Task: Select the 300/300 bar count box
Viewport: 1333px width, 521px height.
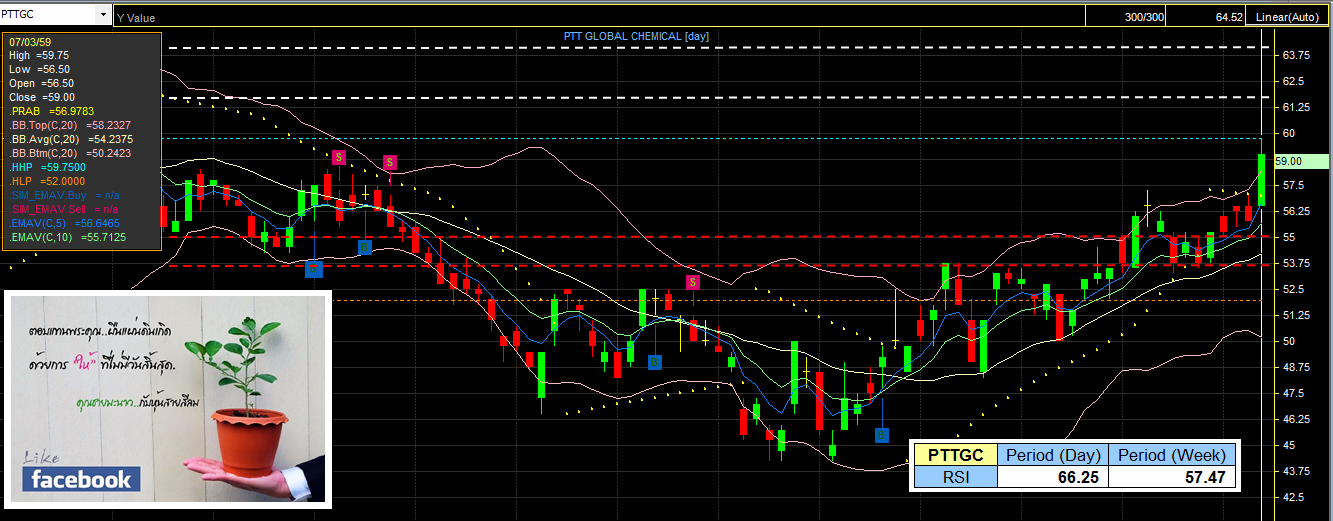Action: pyautogui.click(x=1124, y=17)
